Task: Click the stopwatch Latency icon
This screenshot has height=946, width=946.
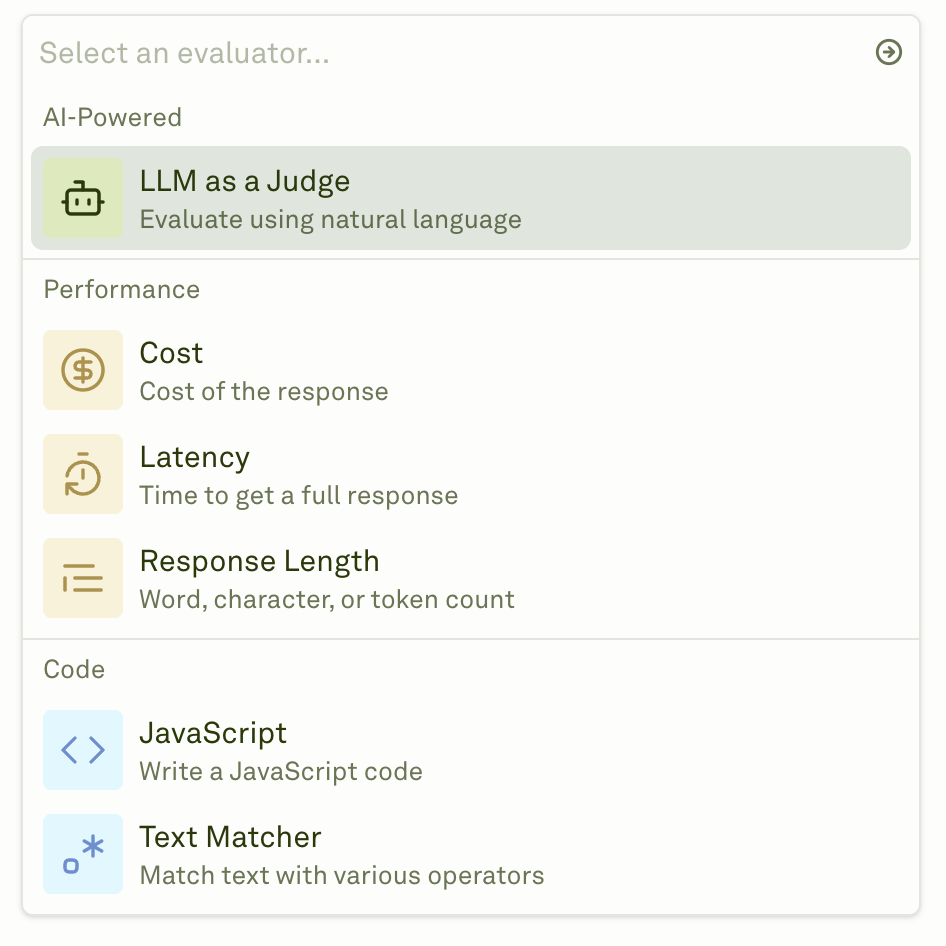Action: click(83, 474)
